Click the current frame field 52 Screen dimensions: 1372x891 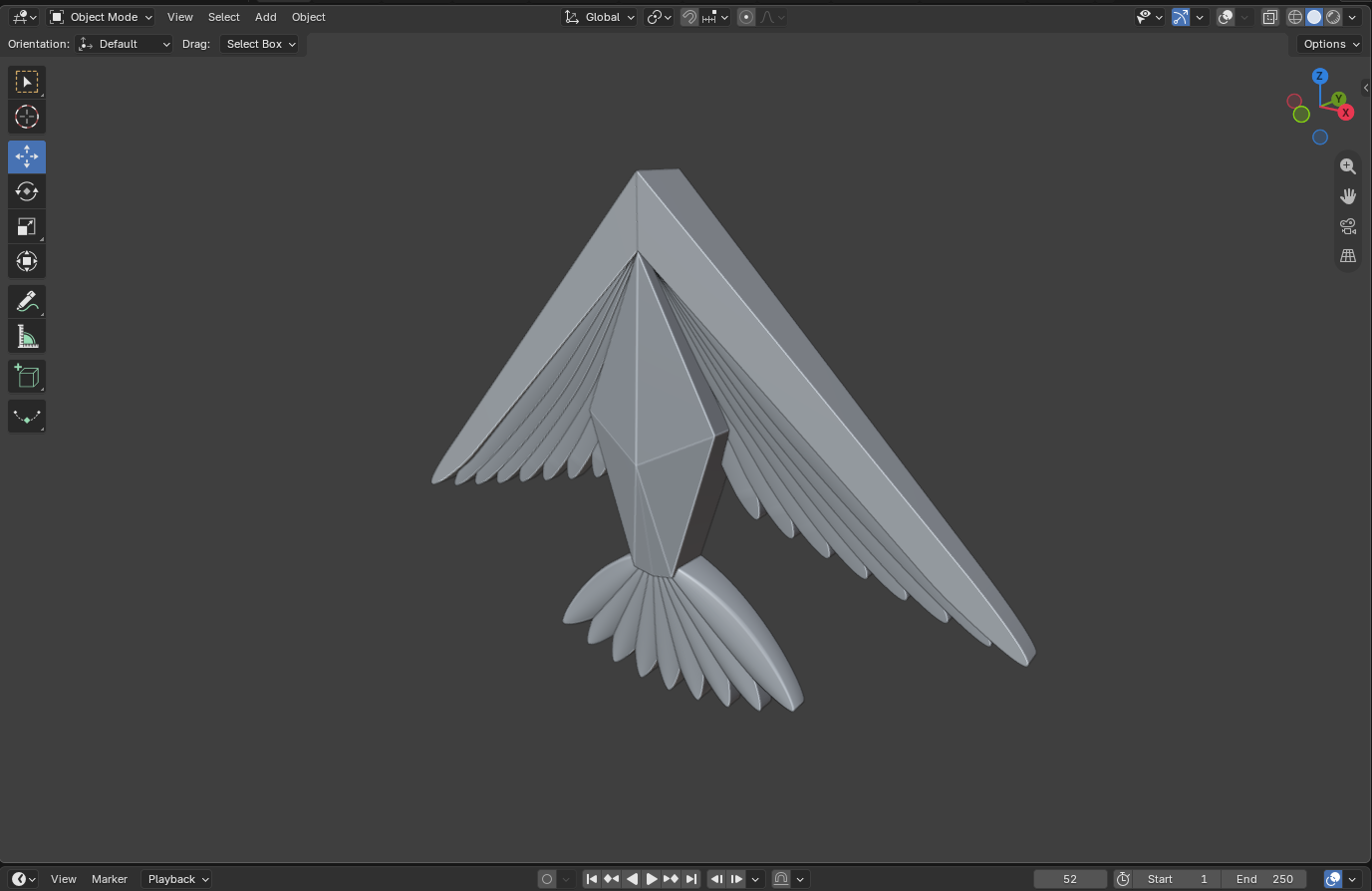pos(1070,879)
